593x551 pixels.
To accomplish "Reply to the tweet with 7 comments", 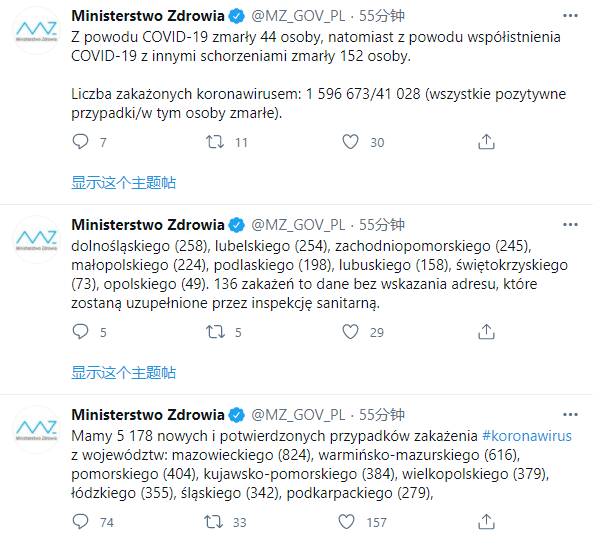I will [80, 142].
